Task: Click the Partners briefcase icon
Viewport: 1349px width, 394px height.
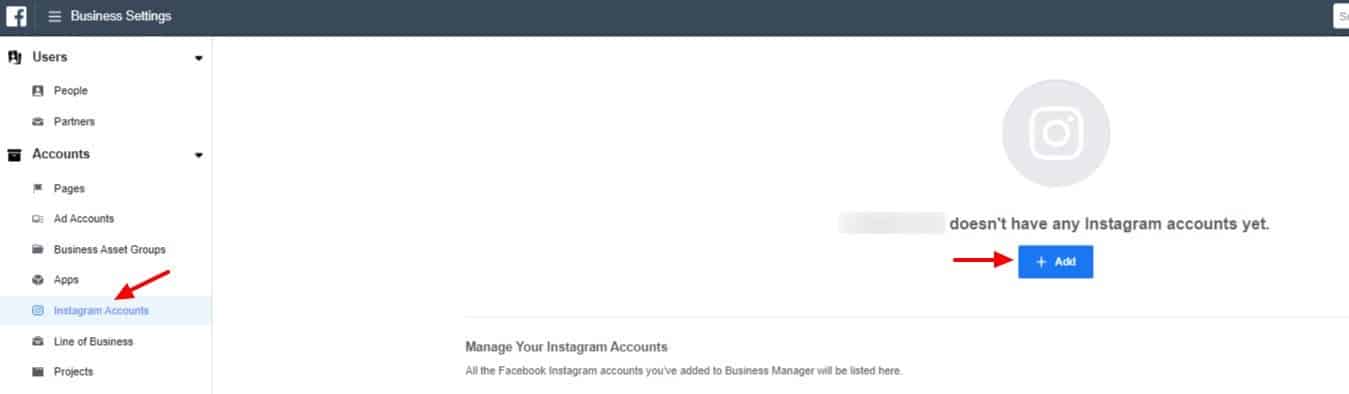Action: [38, 122]
